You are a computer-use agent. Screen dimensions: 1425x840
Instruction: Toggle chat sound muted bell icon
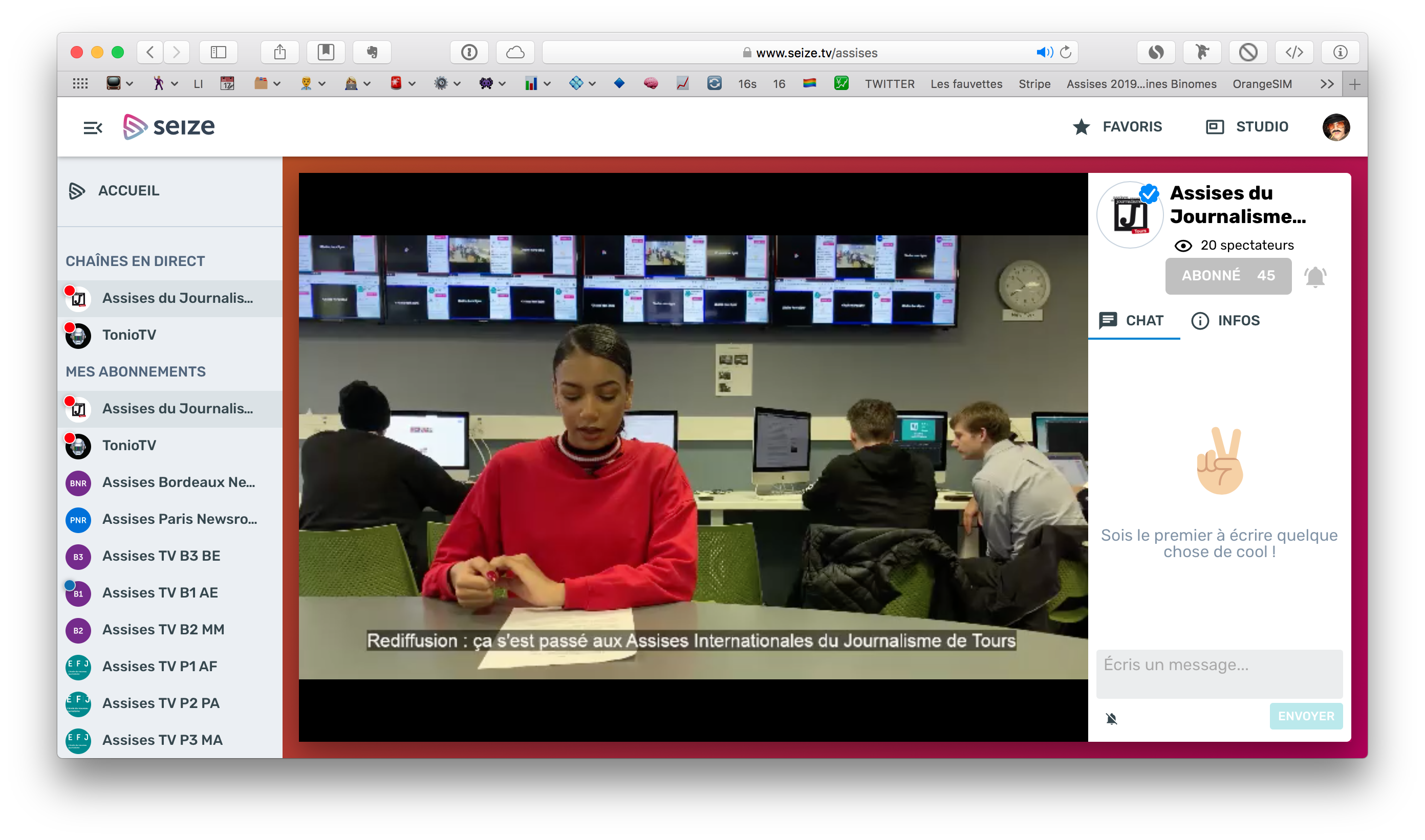(x=1111, y=718)
